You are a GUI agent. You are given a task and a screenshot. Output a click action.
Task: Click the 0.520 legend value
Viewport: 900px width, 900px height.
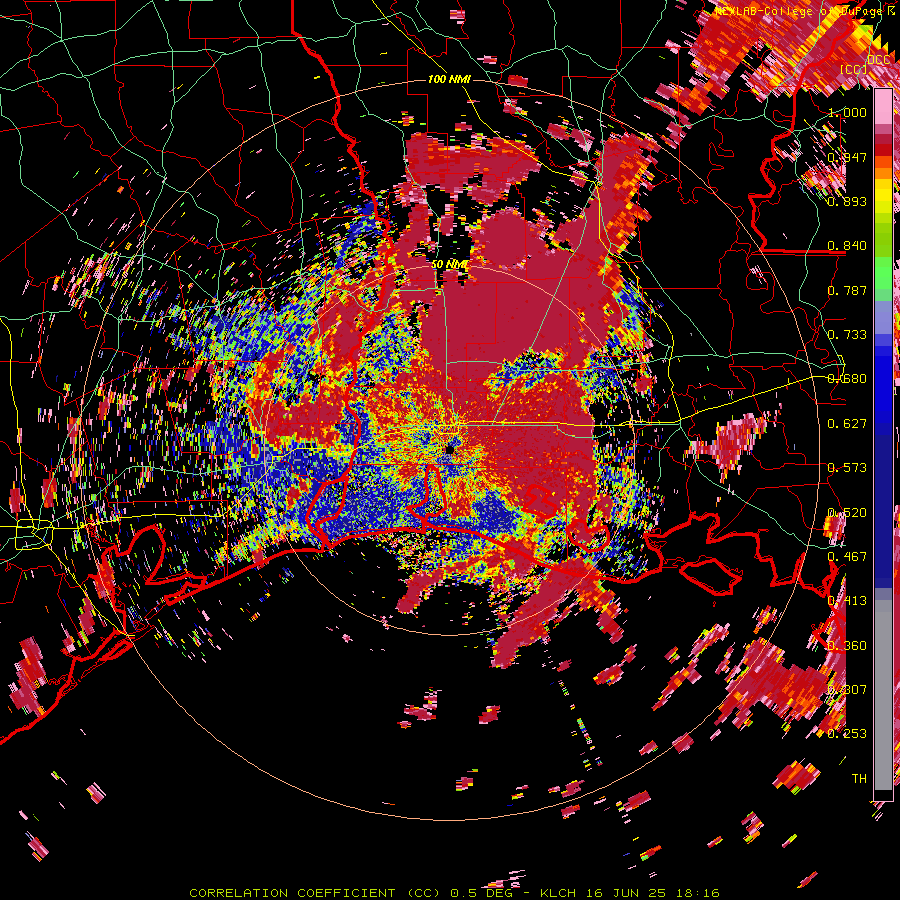click(847, 512)
